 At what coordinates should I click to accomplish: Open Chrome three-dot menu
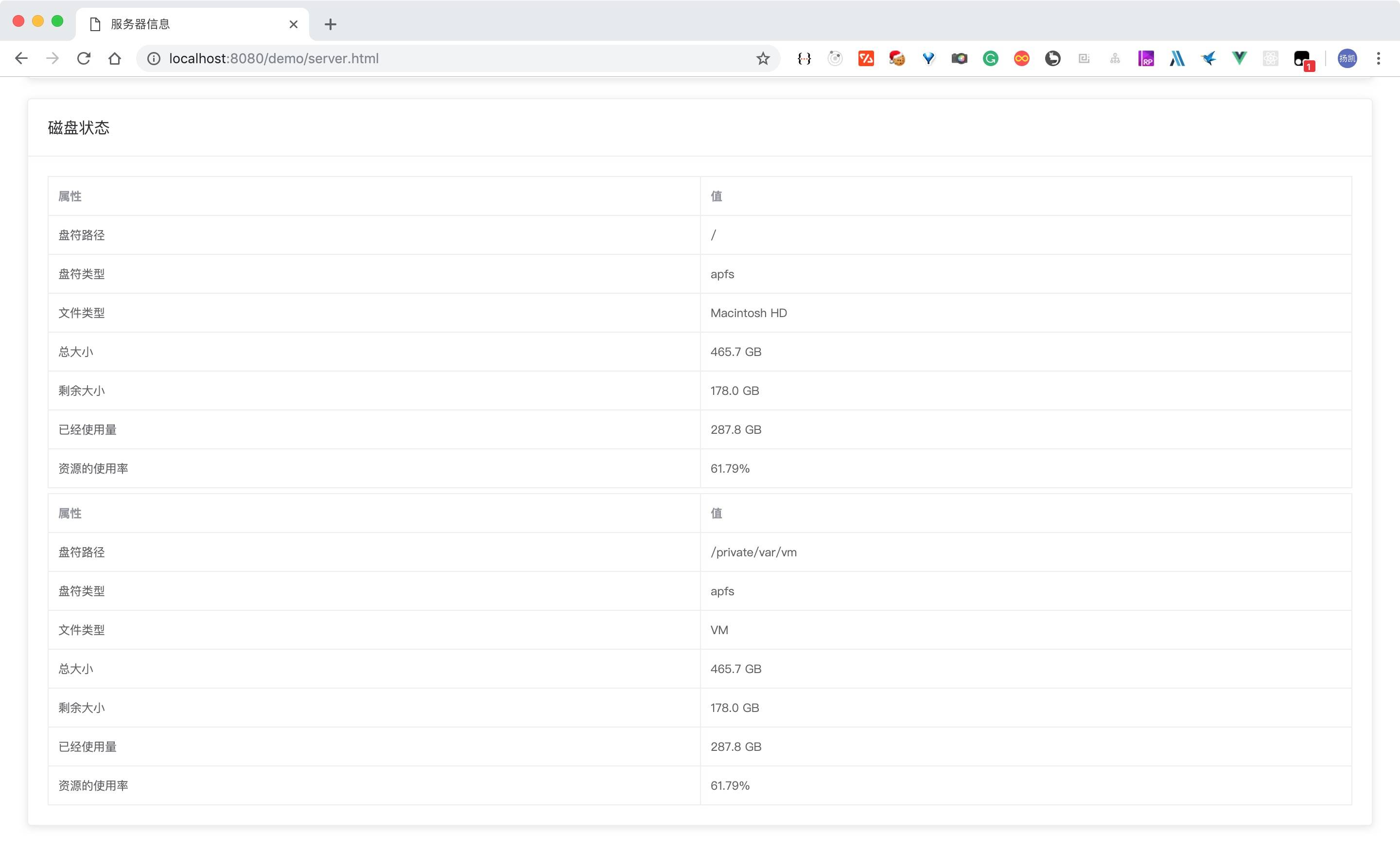[x=1379, y=58]
